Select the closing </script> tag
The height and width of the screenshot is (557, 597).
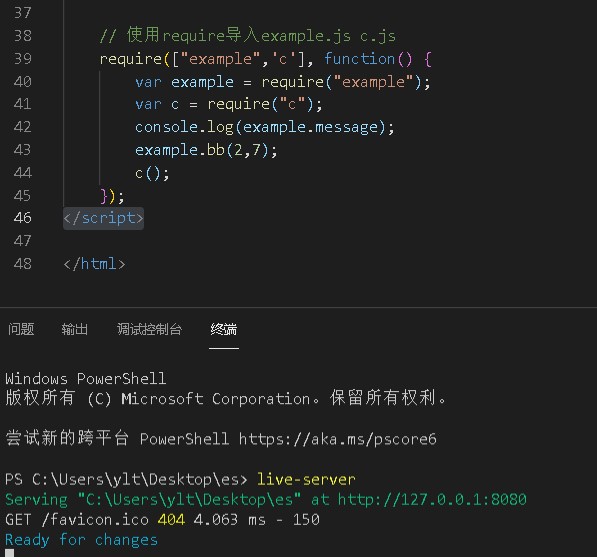103,218
